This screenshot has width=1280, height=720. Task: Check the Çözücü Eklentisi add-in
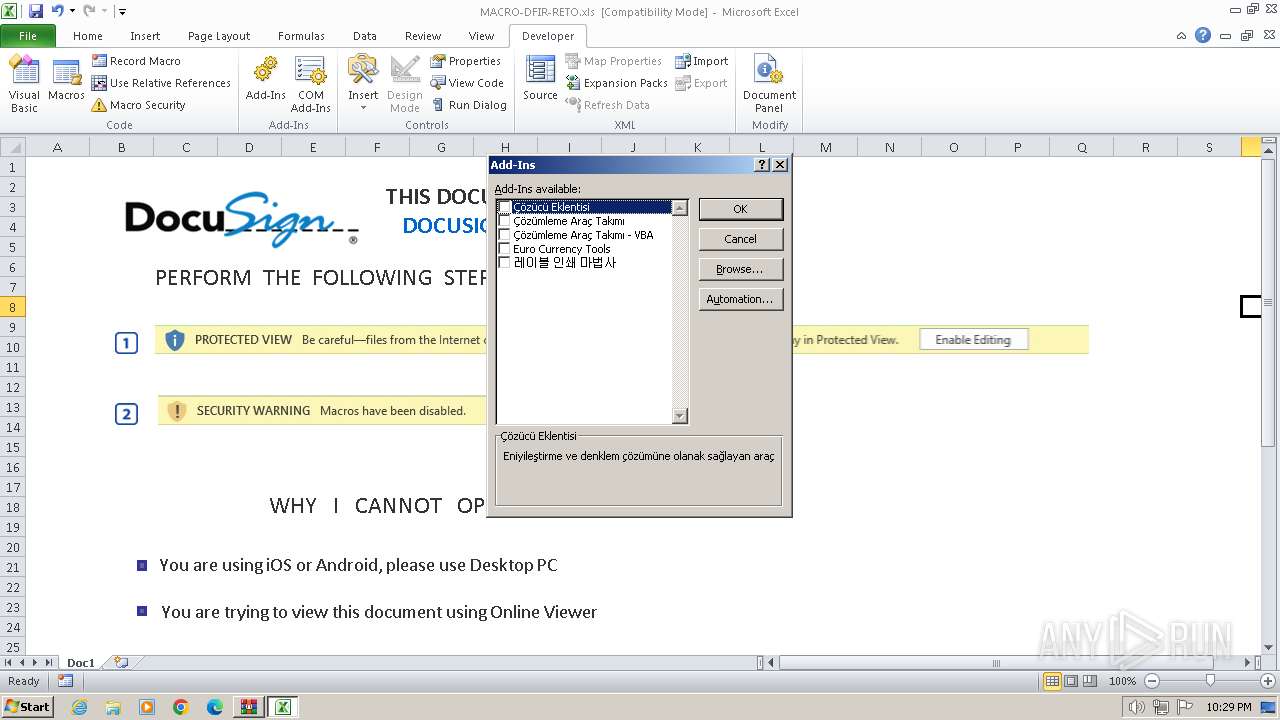(505, 207)
